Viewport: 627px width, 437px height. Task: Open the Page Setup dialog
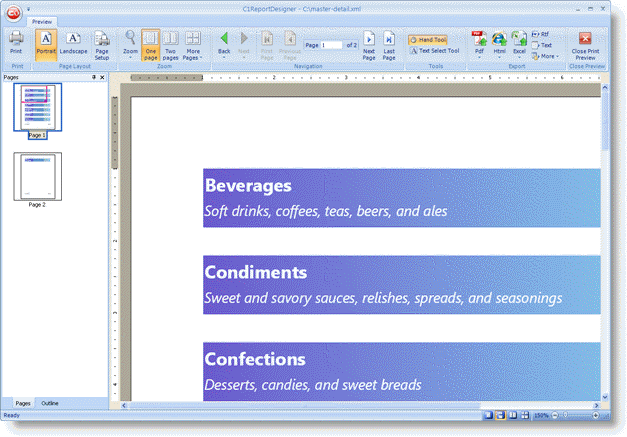tap(102, 44)
